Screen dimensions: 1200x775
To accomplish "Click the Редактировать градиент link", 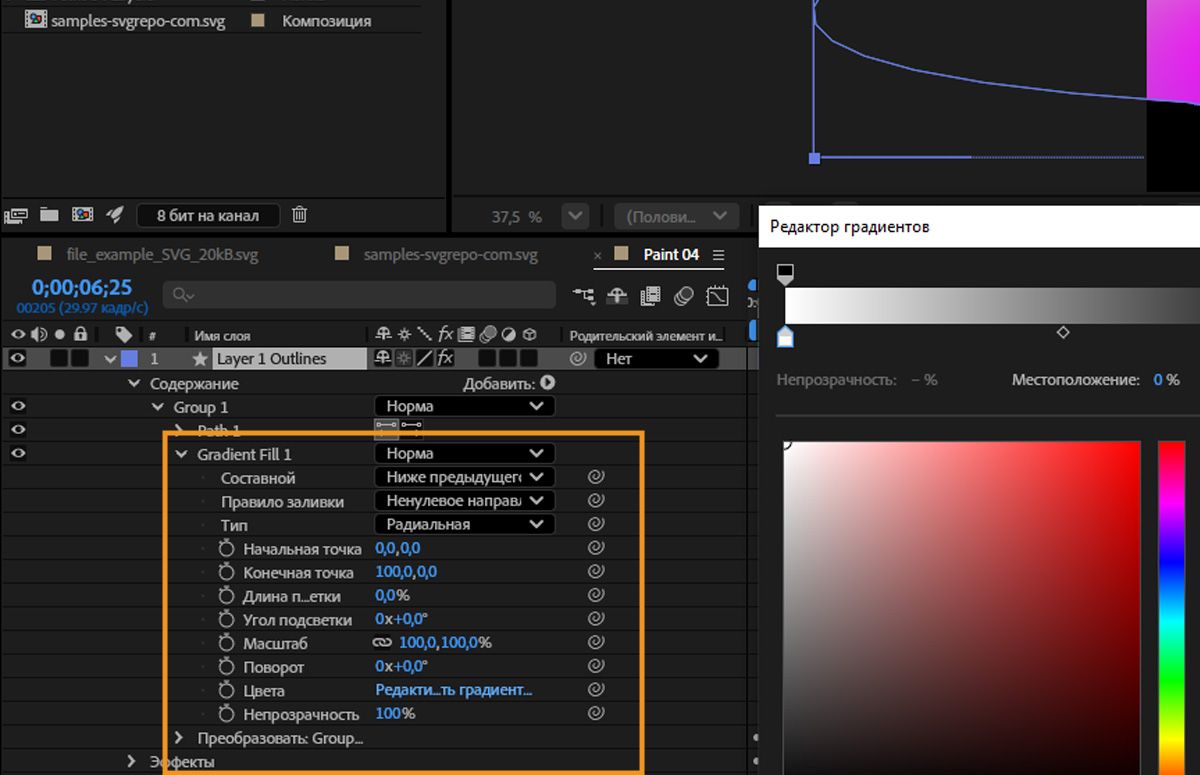I will (x=453, y=690).
